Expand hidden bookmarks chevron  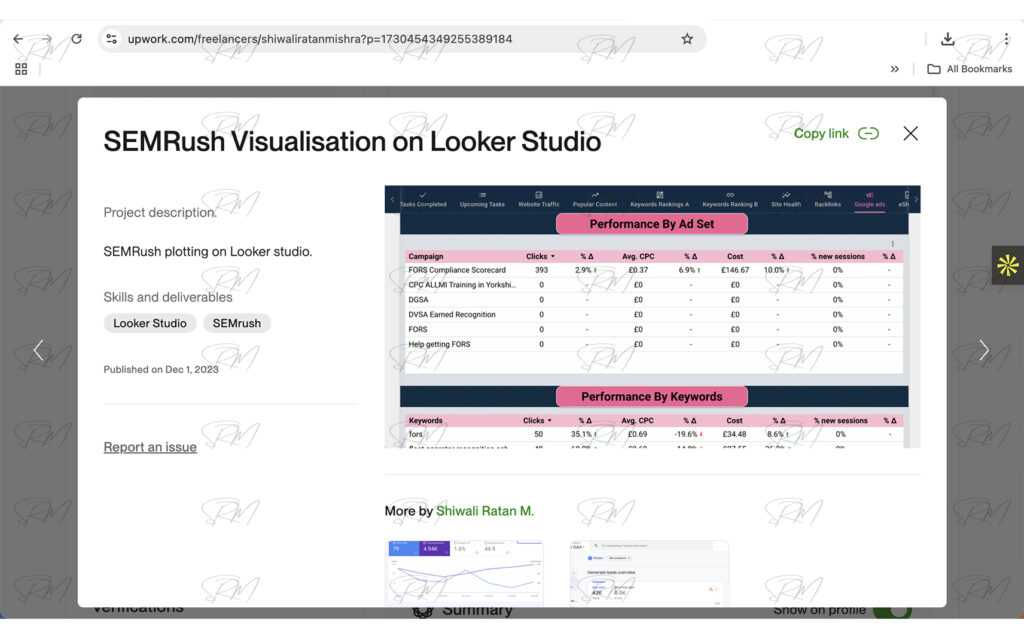(x=895, y=69)
